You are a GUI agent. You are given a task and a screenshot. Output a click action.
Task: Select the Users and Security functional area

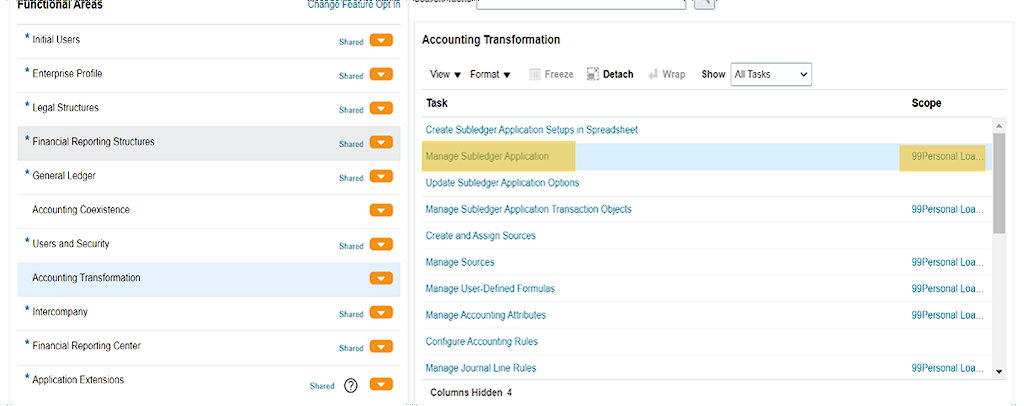71,244
